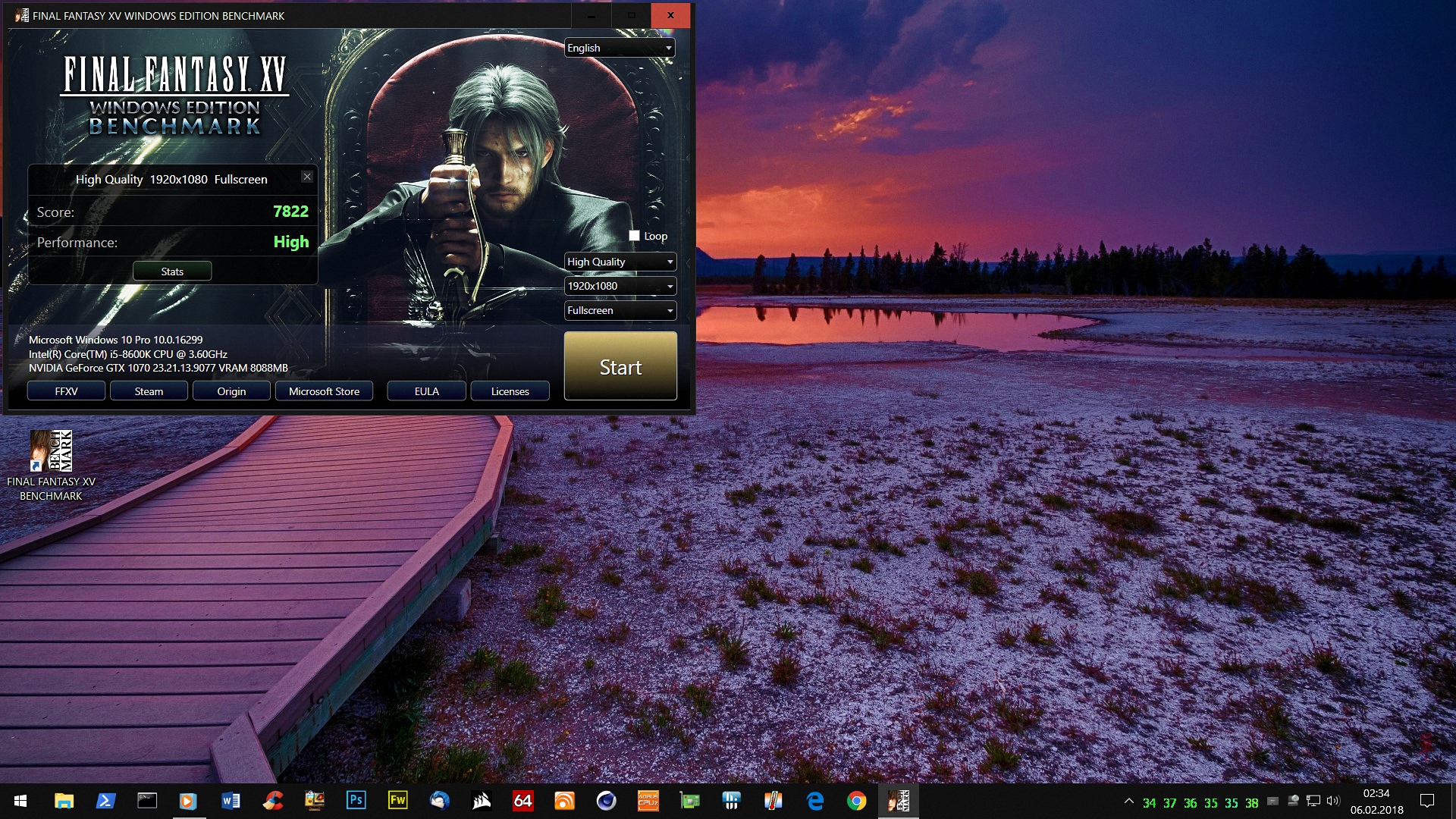
Task: Expand the 1920x1080 resolution dropdown
Action: (620, 286)
